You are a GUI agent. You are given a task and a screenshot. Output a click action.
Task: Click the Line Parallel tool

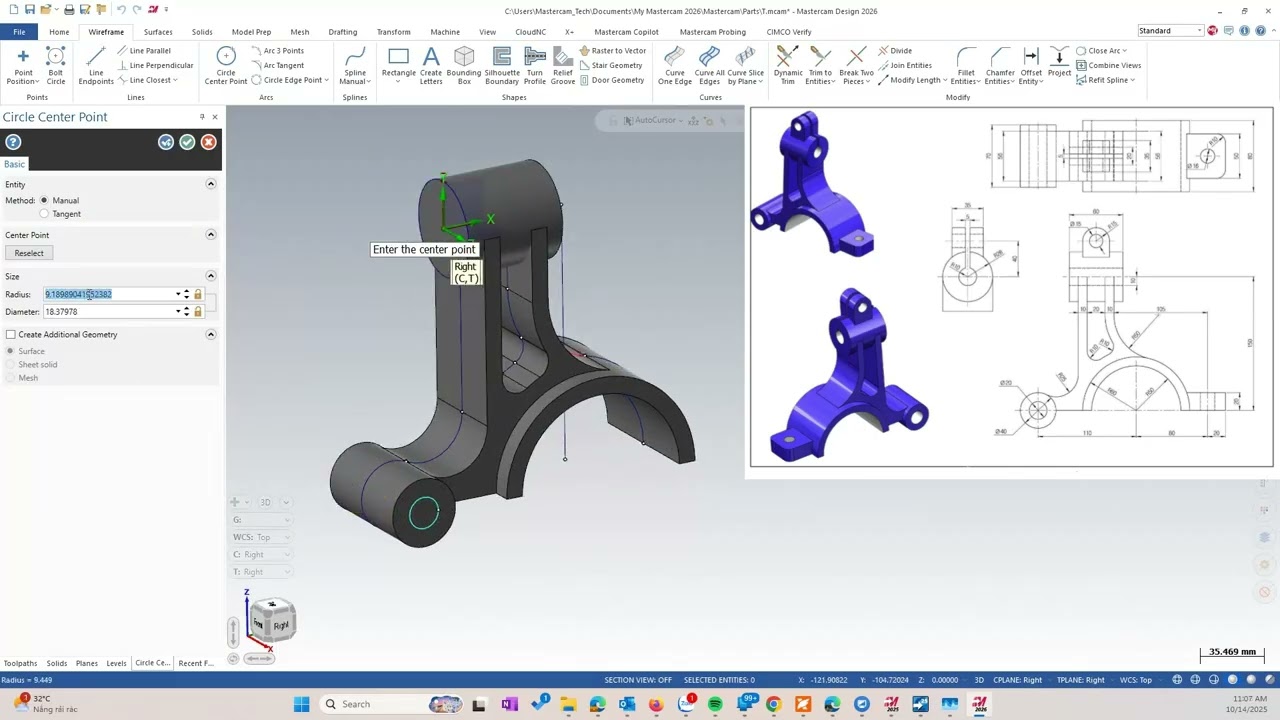click(x=143, y=50)
